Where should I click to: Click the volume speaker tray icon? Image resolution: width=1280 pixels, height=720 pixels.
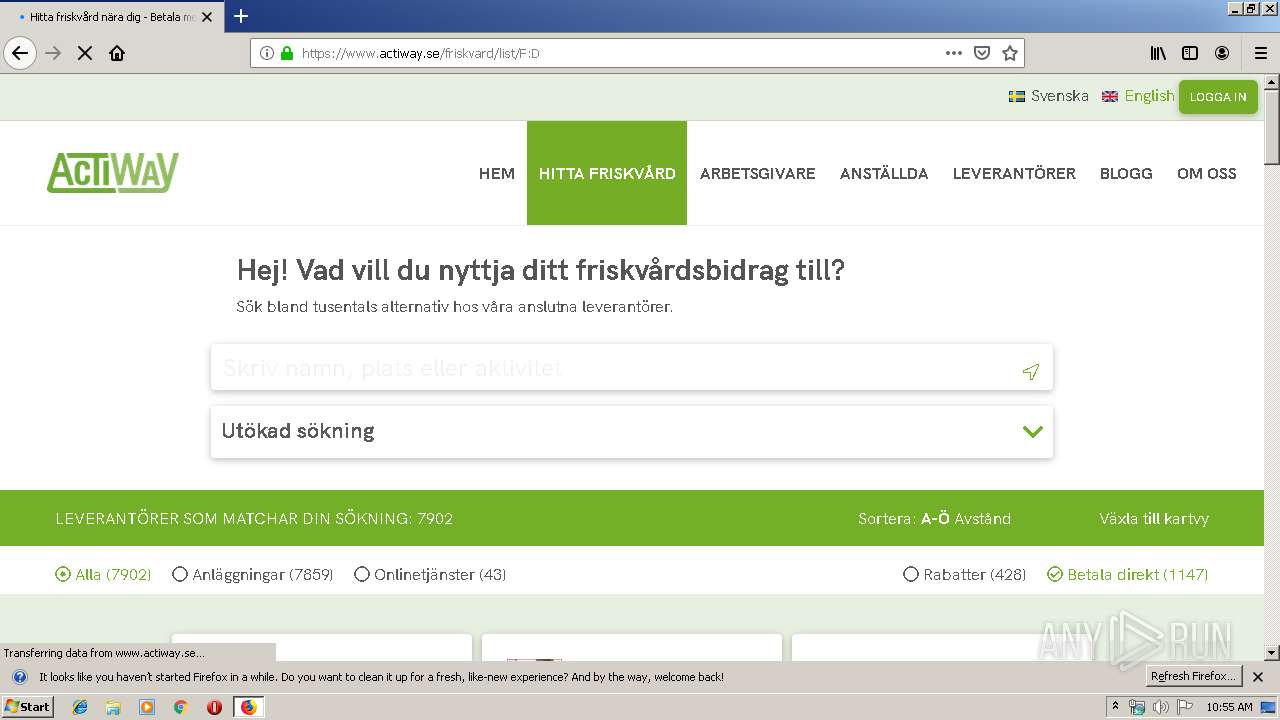click(x=1160, y=707)
